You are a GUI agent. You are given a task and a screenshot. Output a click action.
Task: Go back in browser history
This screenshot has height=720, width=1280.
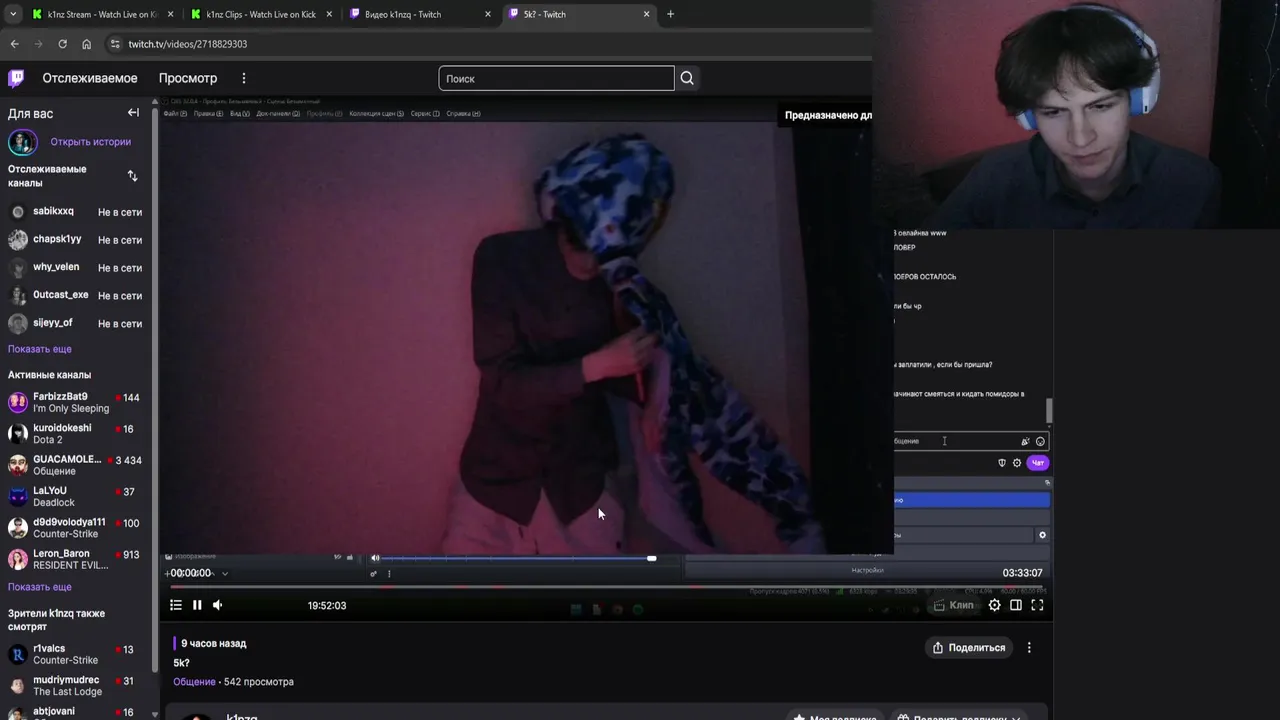click(14, 44)
